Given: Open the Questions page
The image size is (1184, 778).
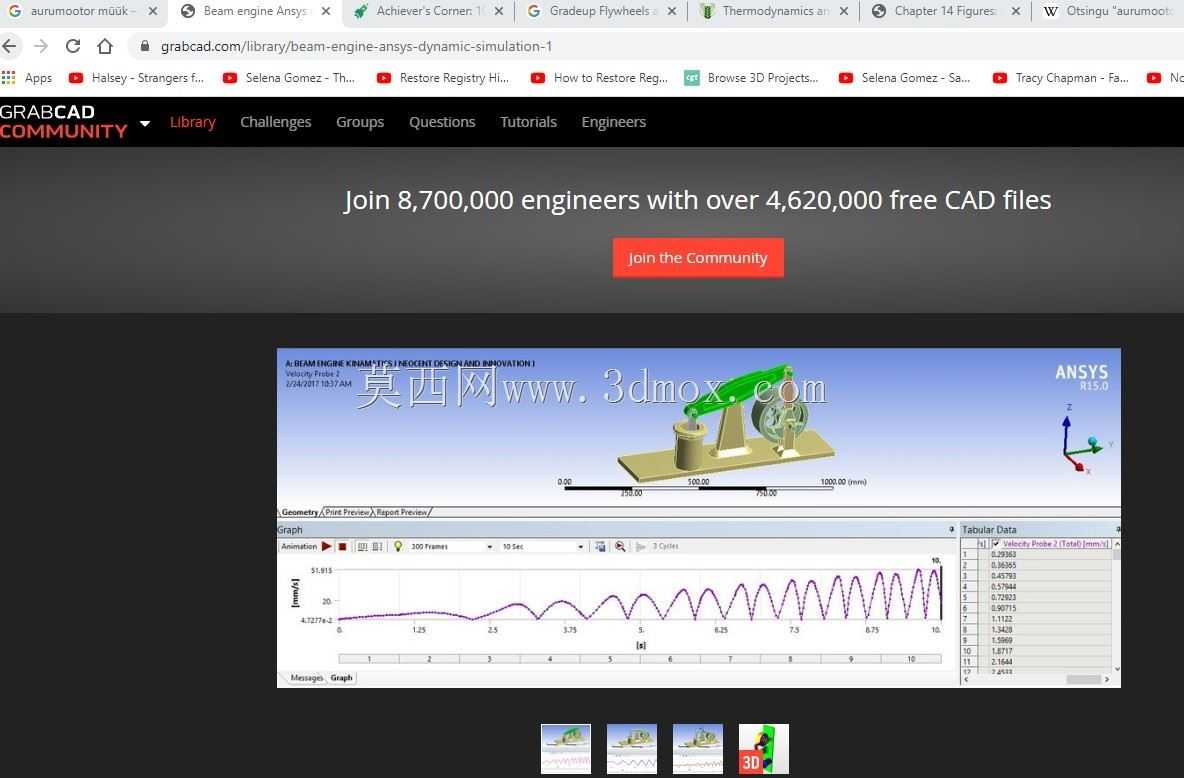Looking at the screenshot, I should pos(442,122).
